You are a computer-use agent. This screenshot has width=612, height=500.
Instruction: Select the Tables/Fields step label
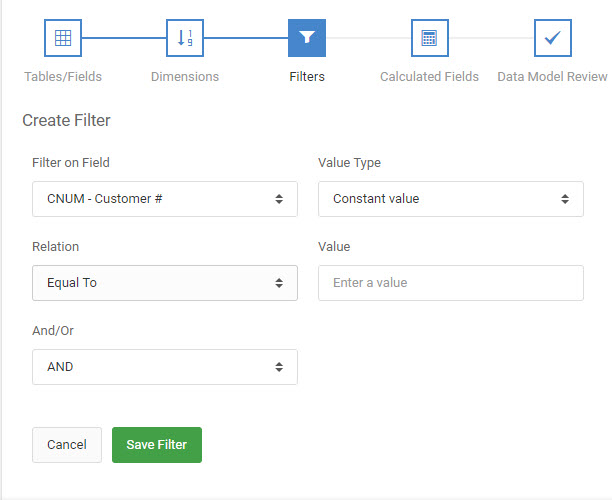click(63, 77)
